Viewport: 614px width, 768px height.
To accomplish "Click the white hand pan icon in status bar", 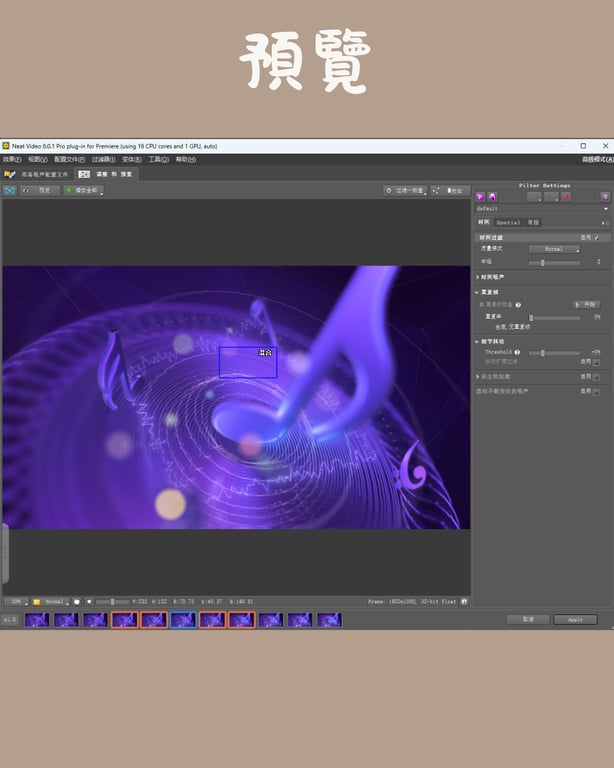I will (77, 602).
